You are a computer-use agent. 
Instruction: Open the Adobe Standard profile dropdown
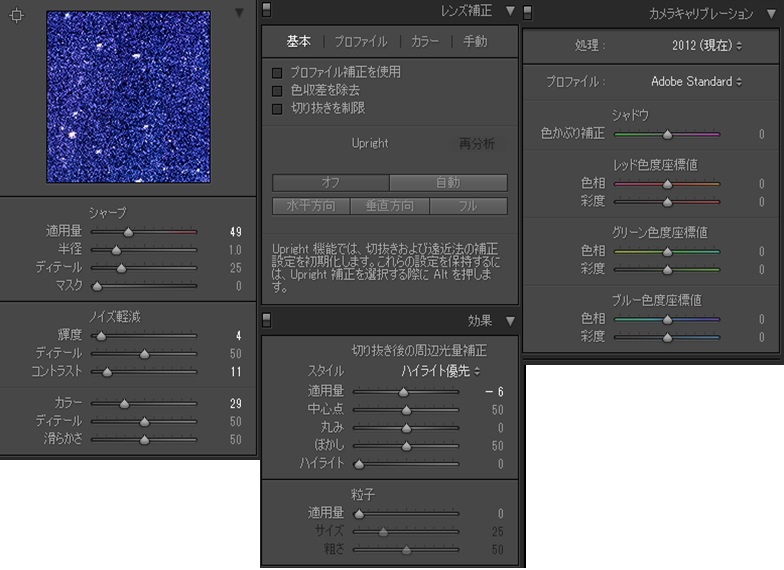[696, 82]
